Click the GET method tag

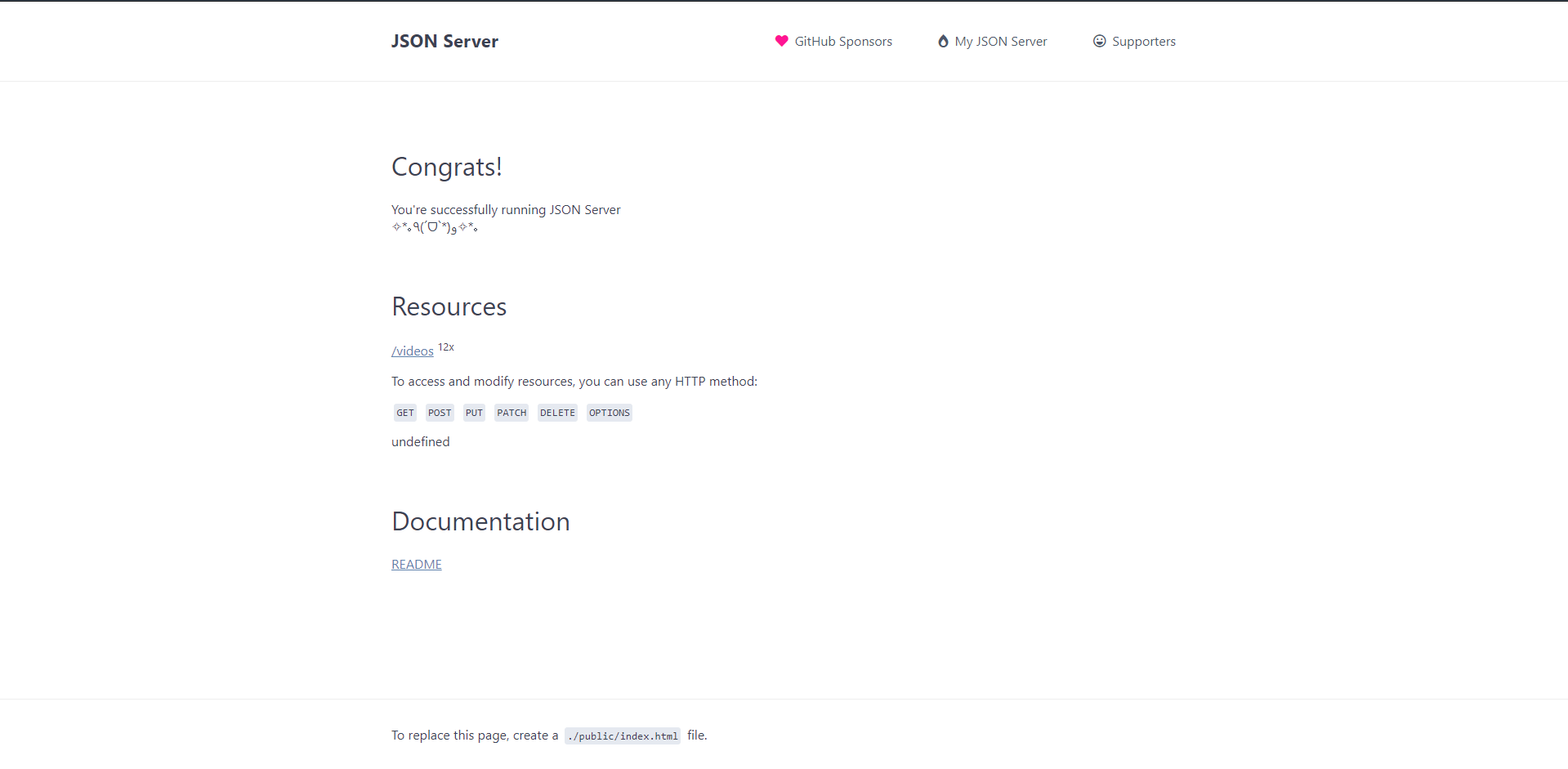tap(405, 413)
